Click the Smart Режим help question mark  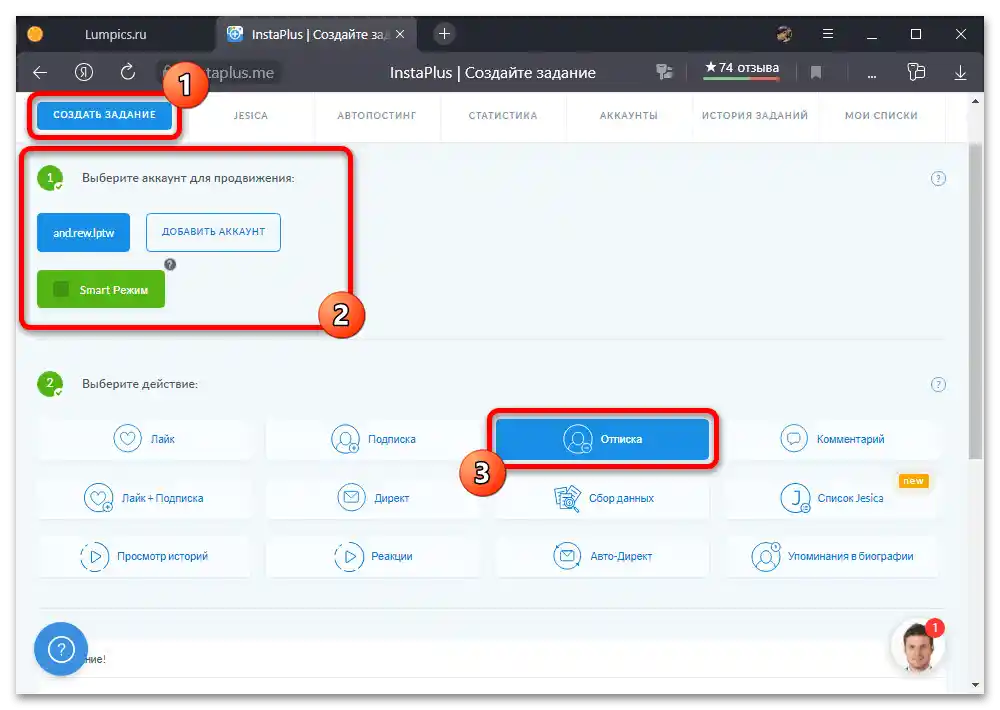pos(170,264)
